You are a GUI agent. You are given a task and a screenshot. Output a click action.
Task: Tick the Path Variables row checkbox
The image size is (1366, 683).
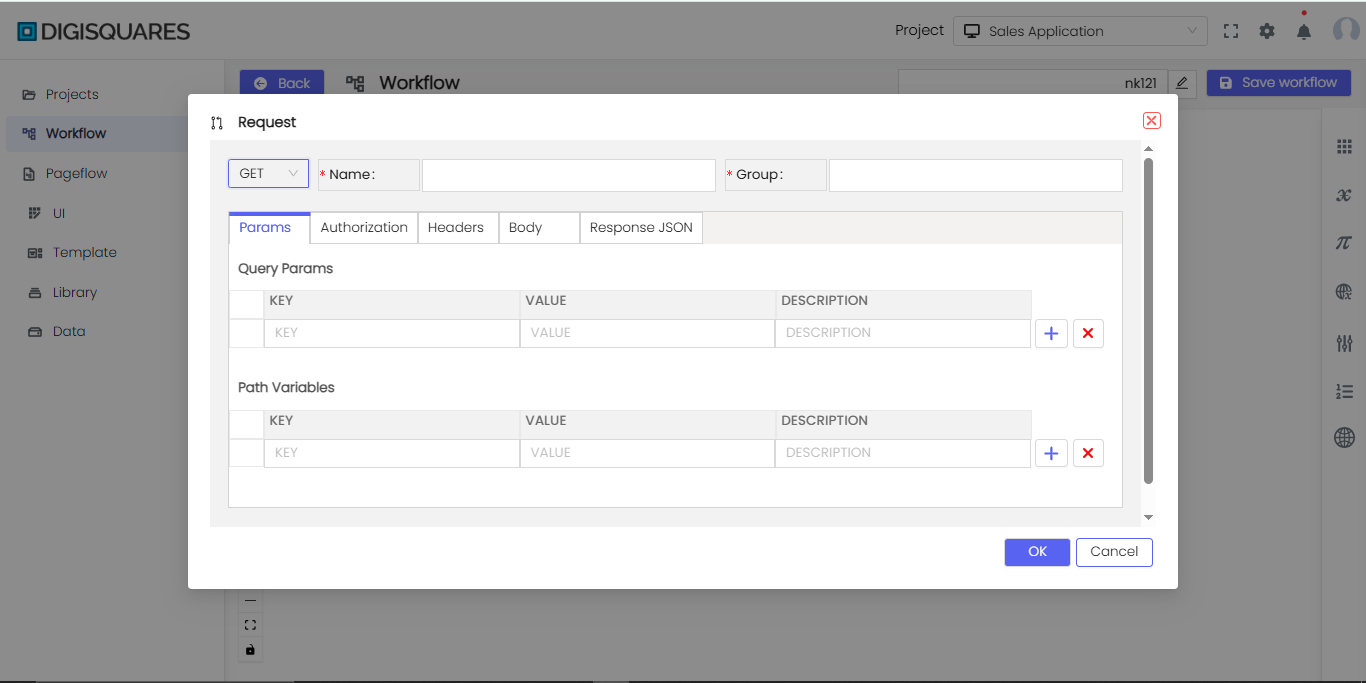pyautogui.click(x=246, y=453)
